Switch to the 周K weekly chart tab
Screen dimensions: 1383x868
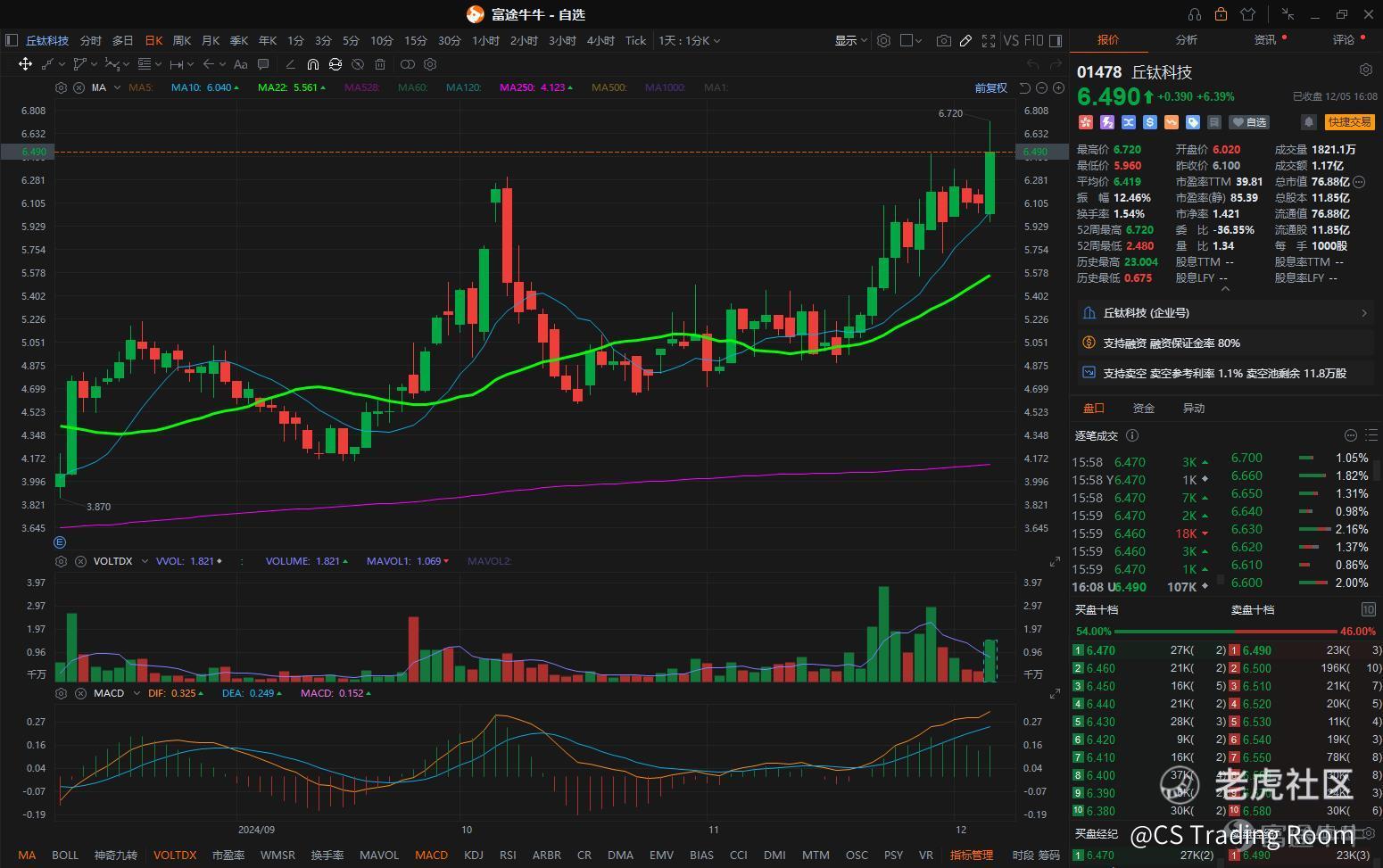point(182,40)
